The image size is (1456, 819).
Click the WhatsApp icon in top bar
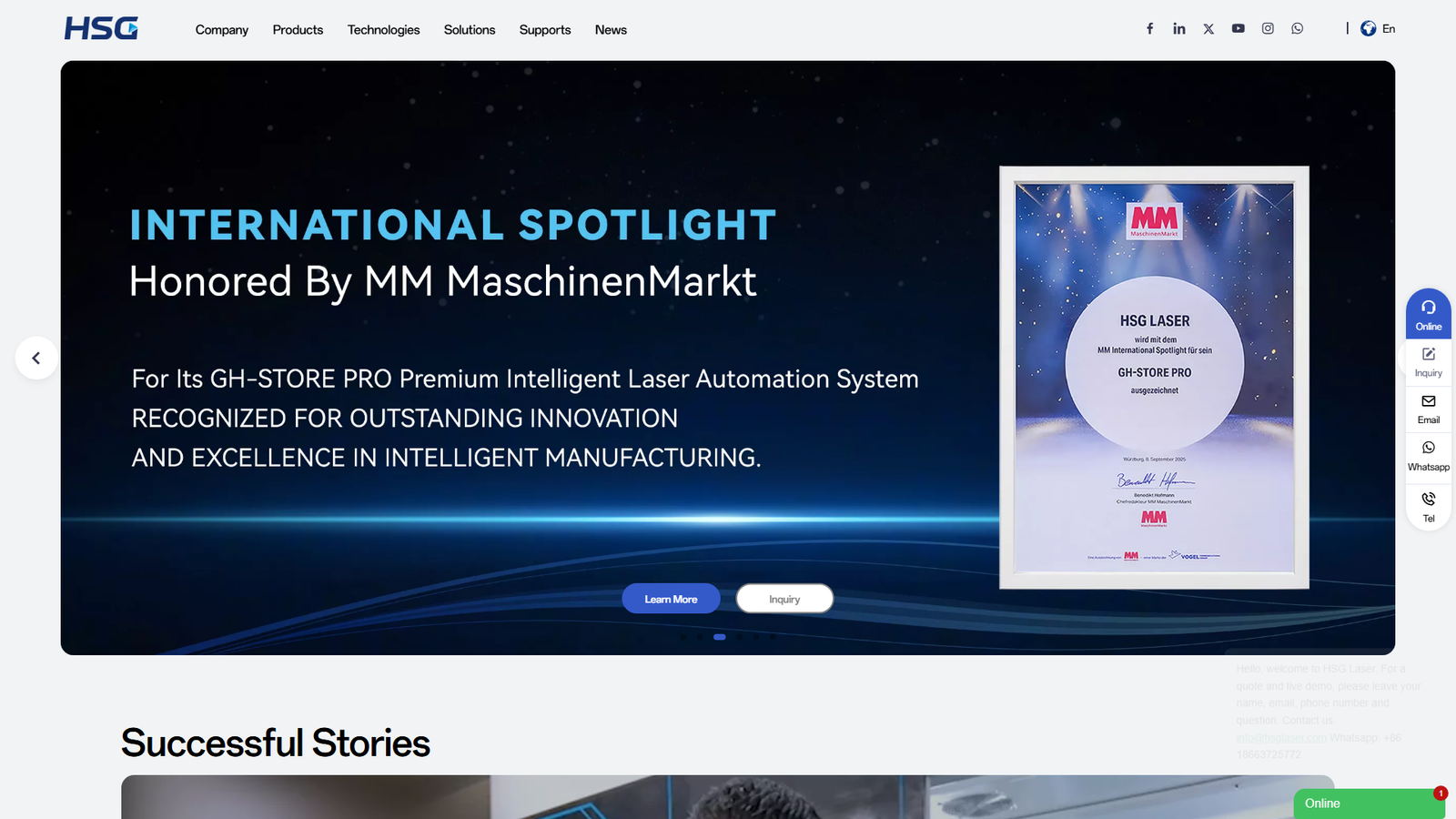(1297, 29)
